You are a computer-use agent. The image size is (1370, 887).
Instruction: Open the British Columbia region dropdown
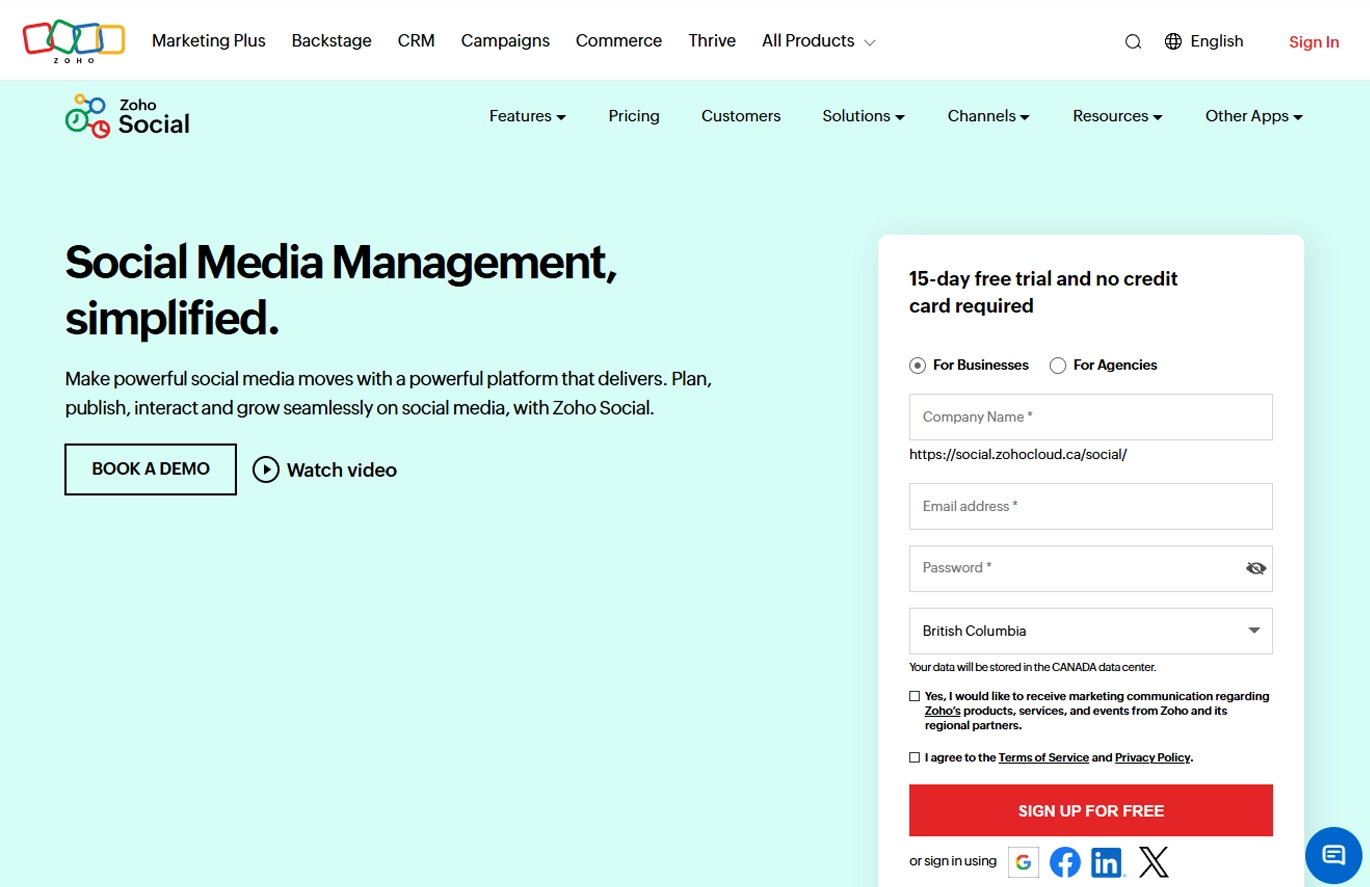point(1090,631)
